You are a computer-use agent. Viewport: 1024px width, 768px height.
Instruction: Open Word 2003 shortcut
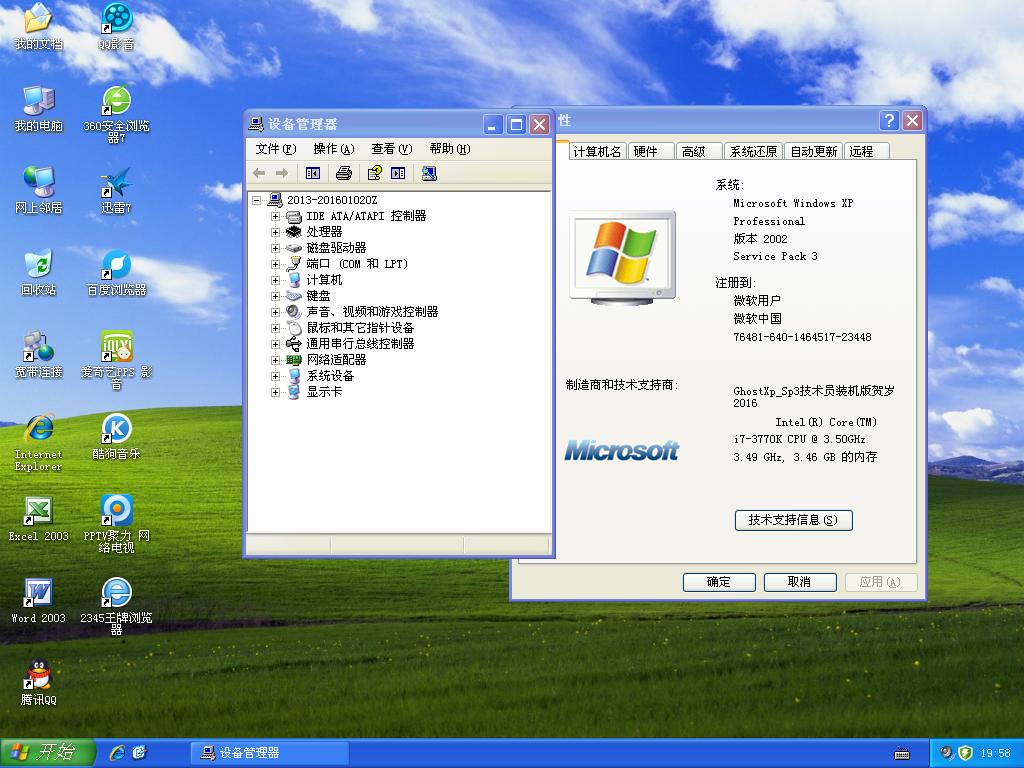[38, 601]
